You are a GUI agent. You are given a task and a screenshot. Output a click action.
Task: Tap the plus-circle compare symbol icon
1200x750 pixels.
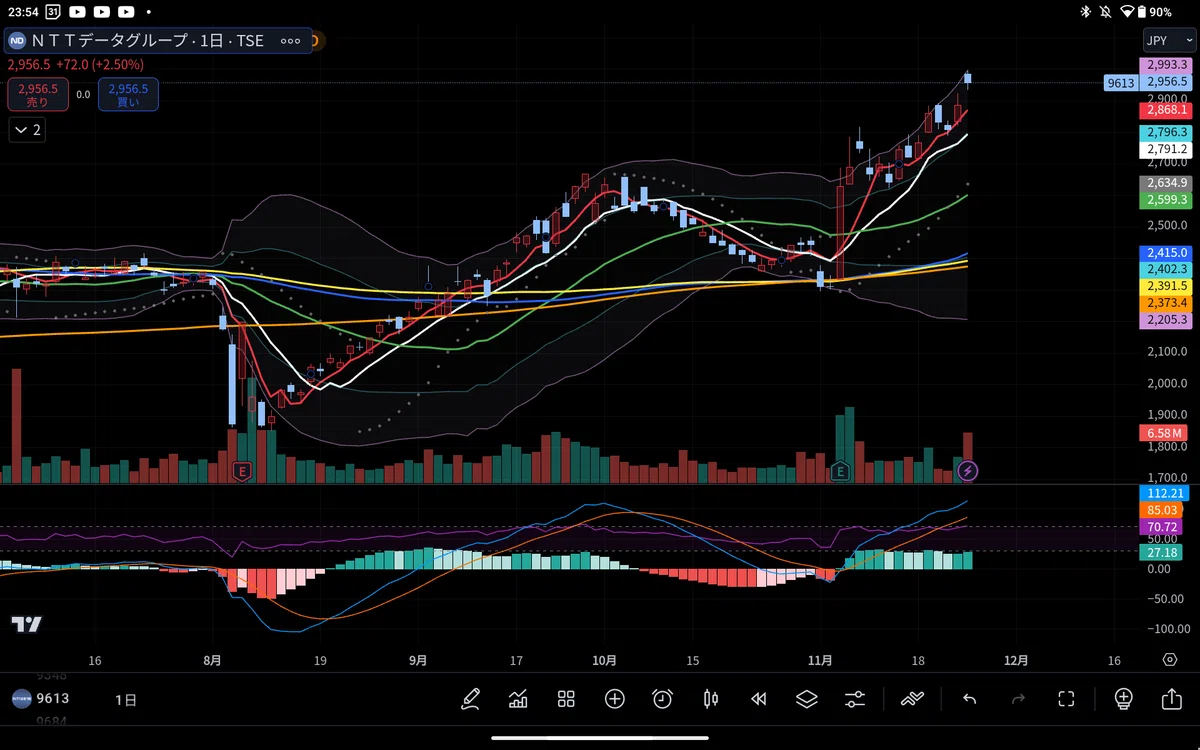[614, 699]
